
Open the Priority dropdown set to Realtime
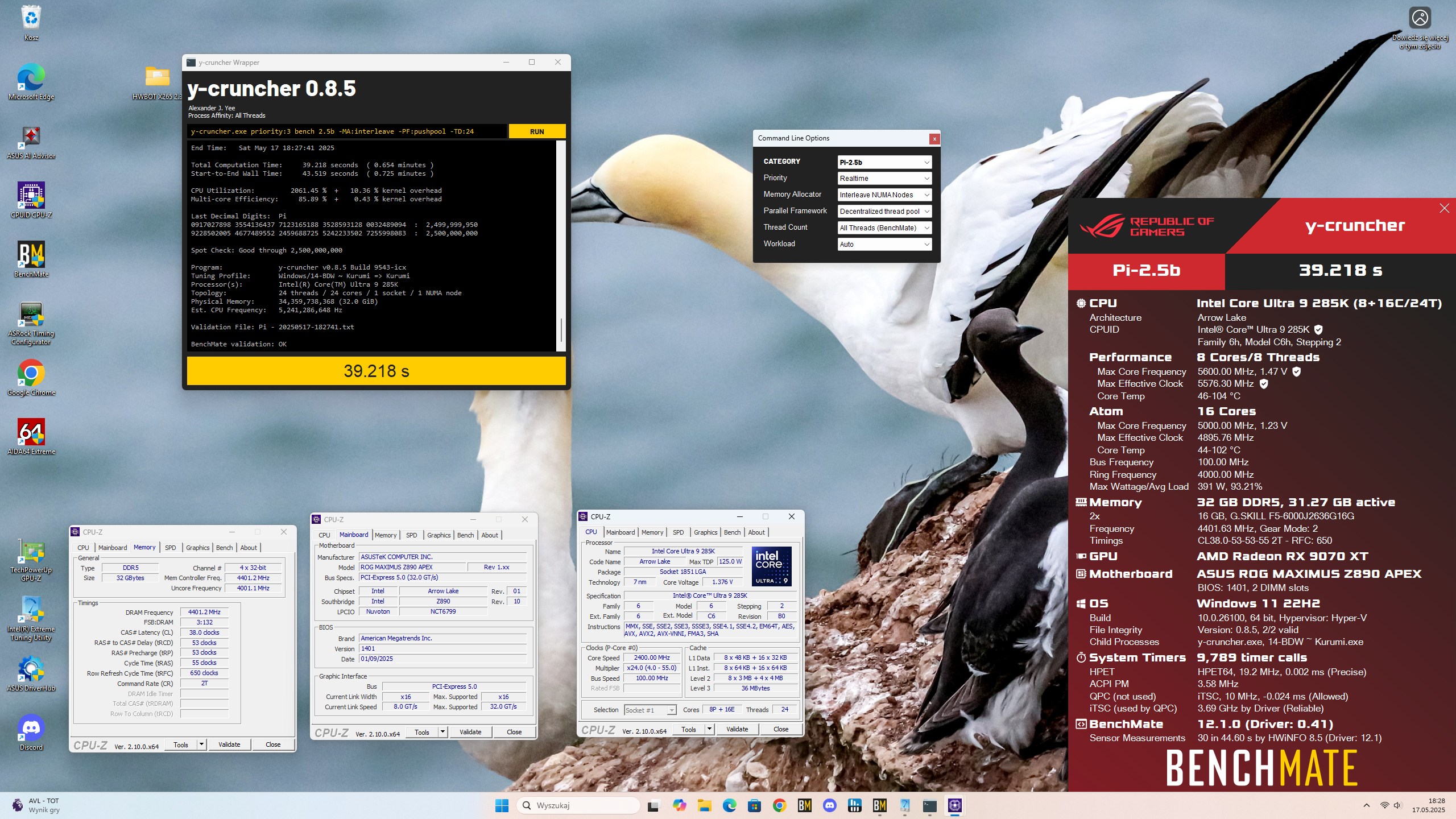point(884,179)
